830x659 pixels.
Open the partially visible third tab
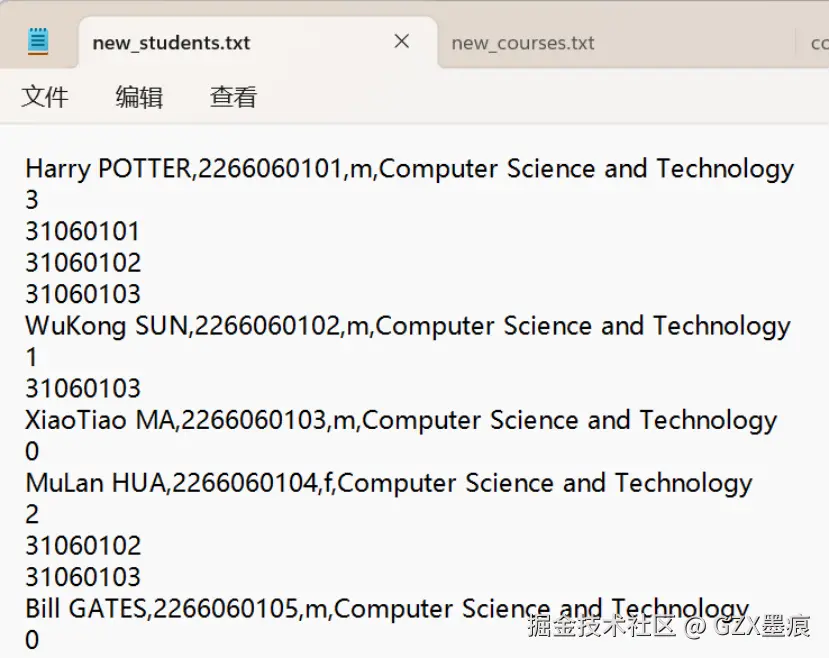818,43
